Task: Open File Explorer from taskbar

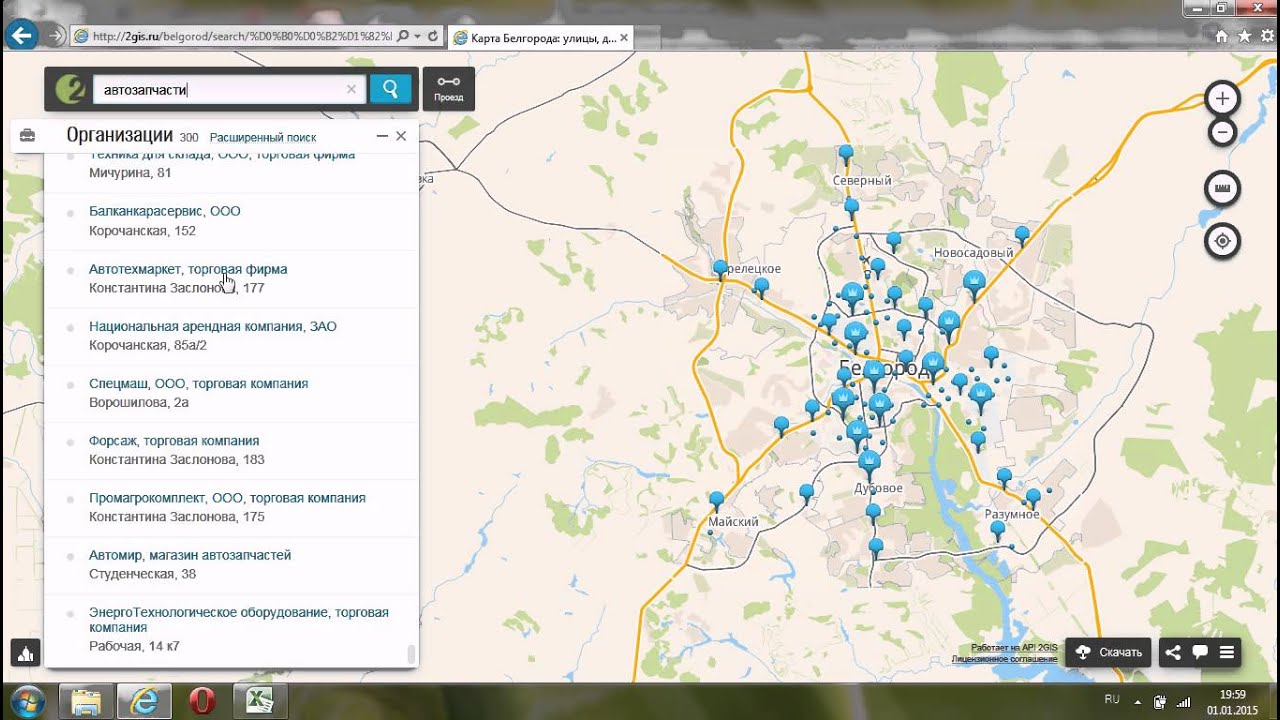Action: (86, 701)
